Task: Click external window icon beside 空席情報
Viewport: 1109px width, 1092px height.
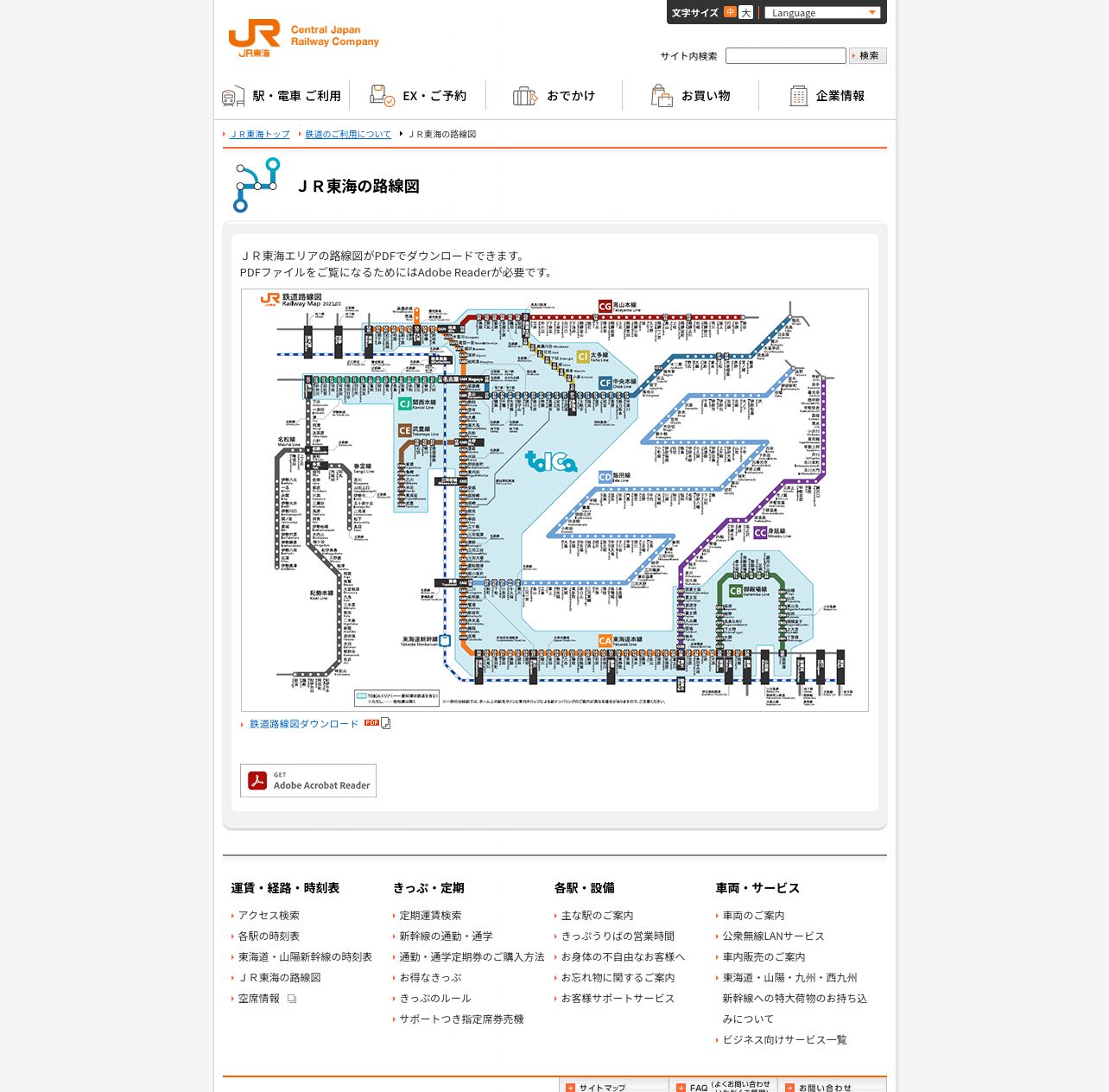Action: pos(292,999)
